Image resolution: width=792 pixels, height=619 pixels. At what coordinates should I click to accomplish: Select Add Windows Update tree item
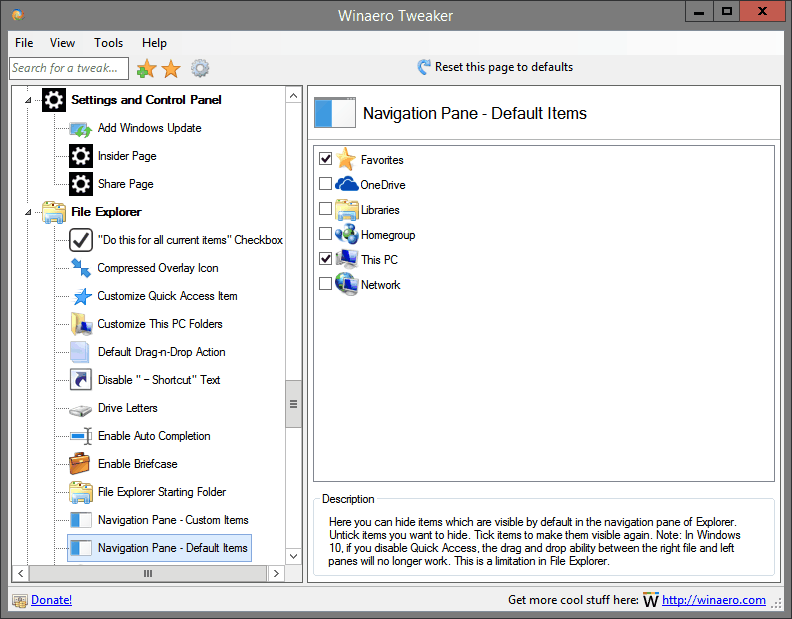(x=150, y=128)
